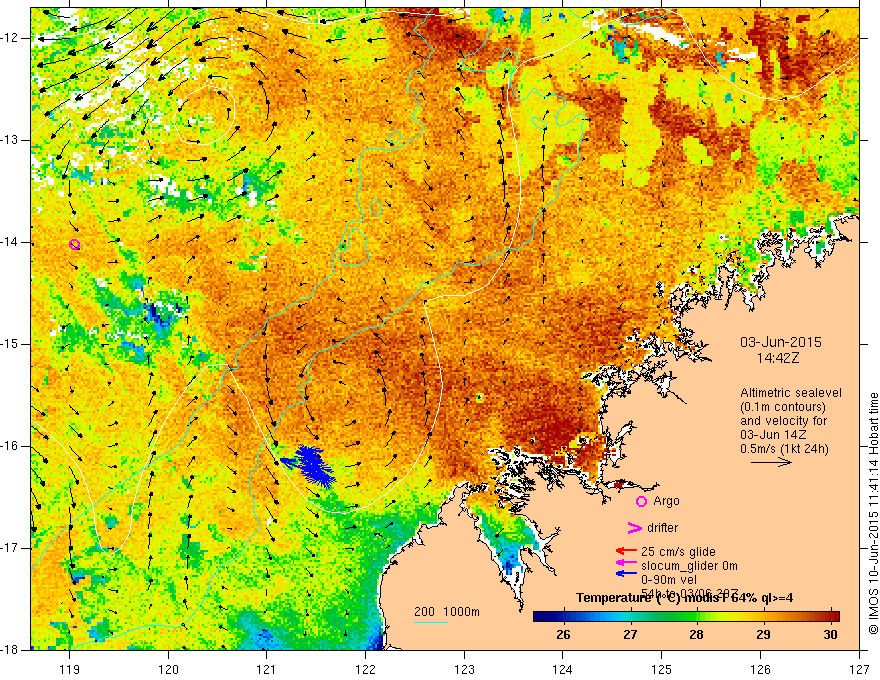Click the 0.5m/s velocity scale arrow

(771, 462)
